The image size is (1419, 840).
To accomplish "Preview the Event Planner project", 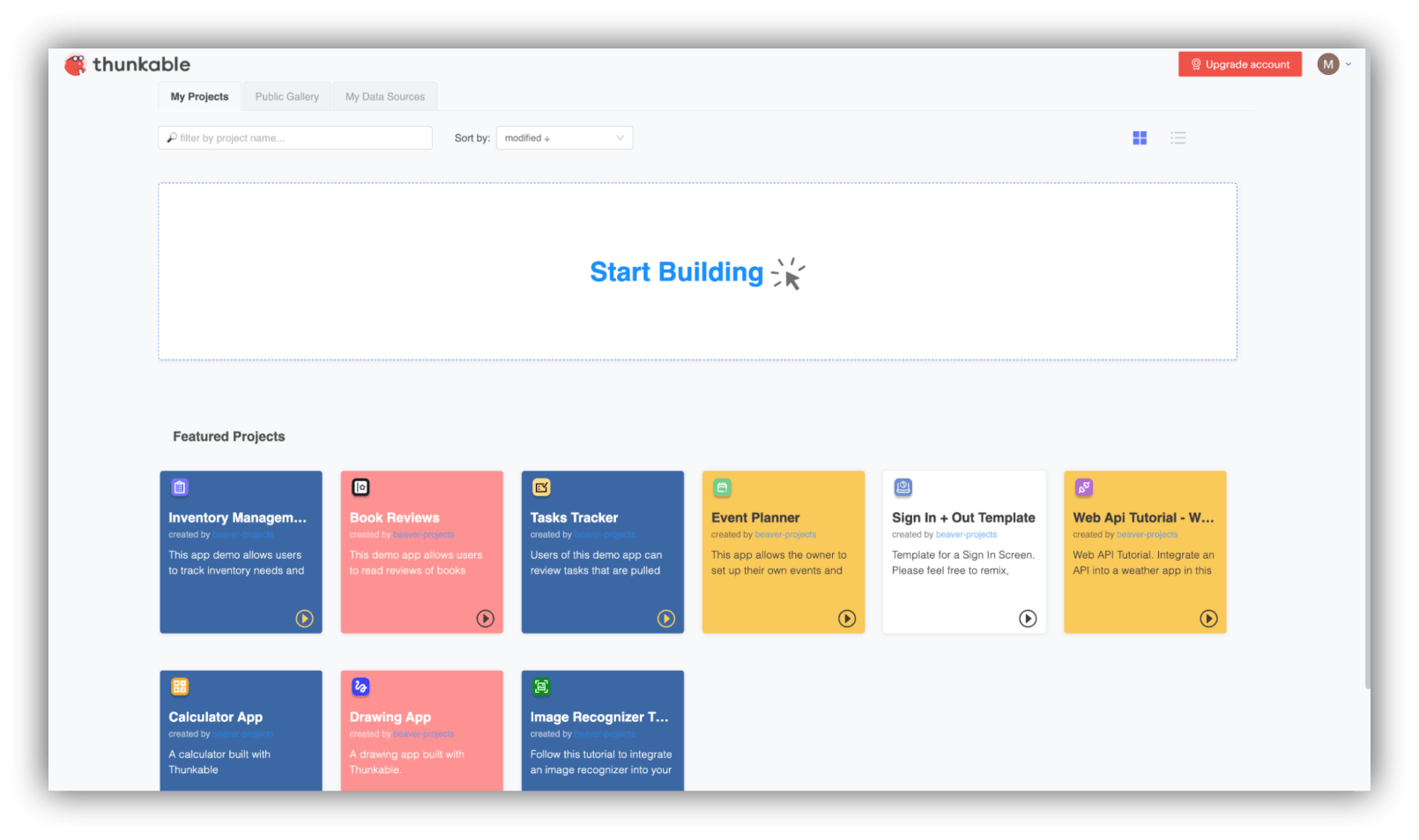I will (x=847, y=619).
